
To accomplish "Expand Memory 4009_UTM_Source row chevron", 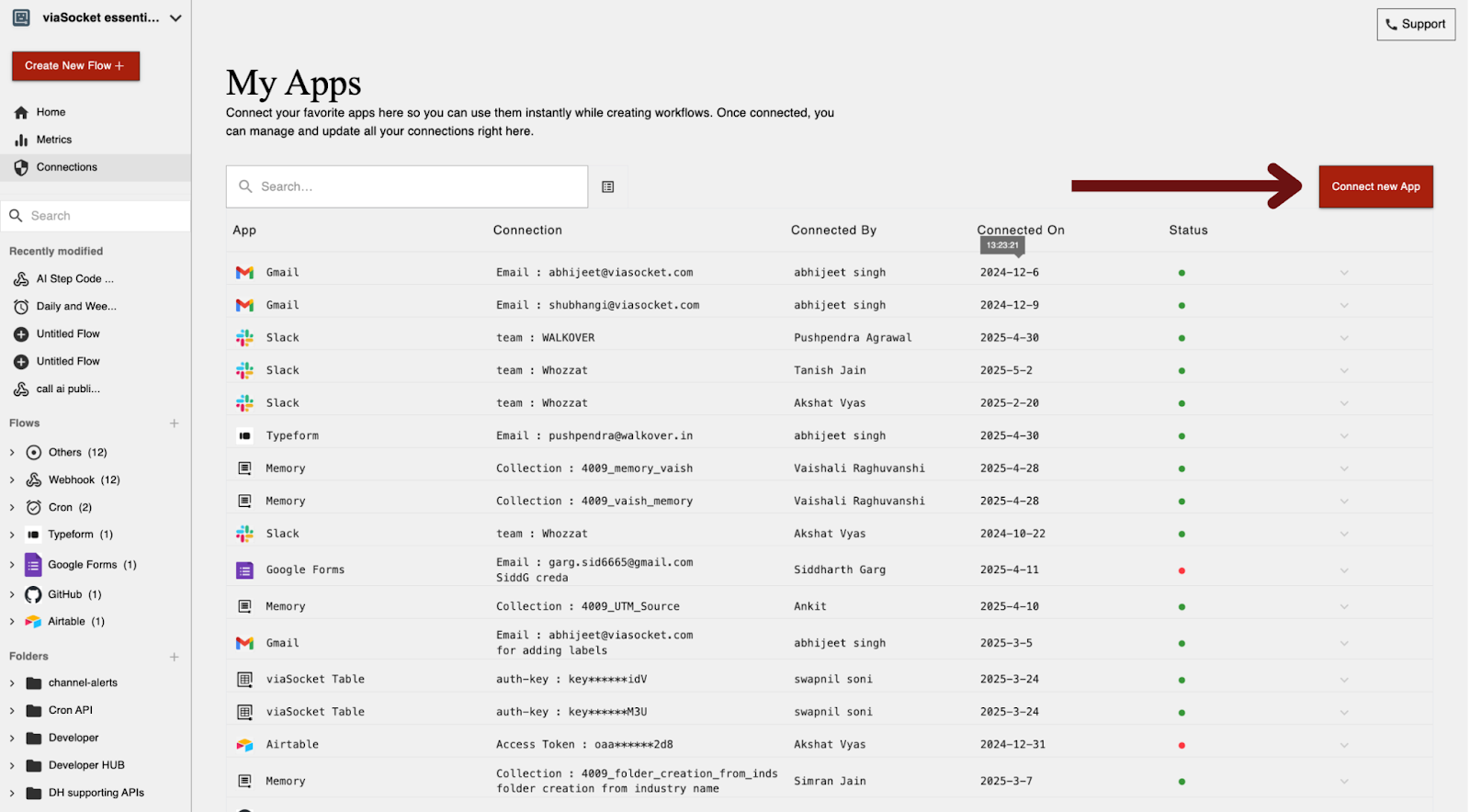I will point(1344,607).
